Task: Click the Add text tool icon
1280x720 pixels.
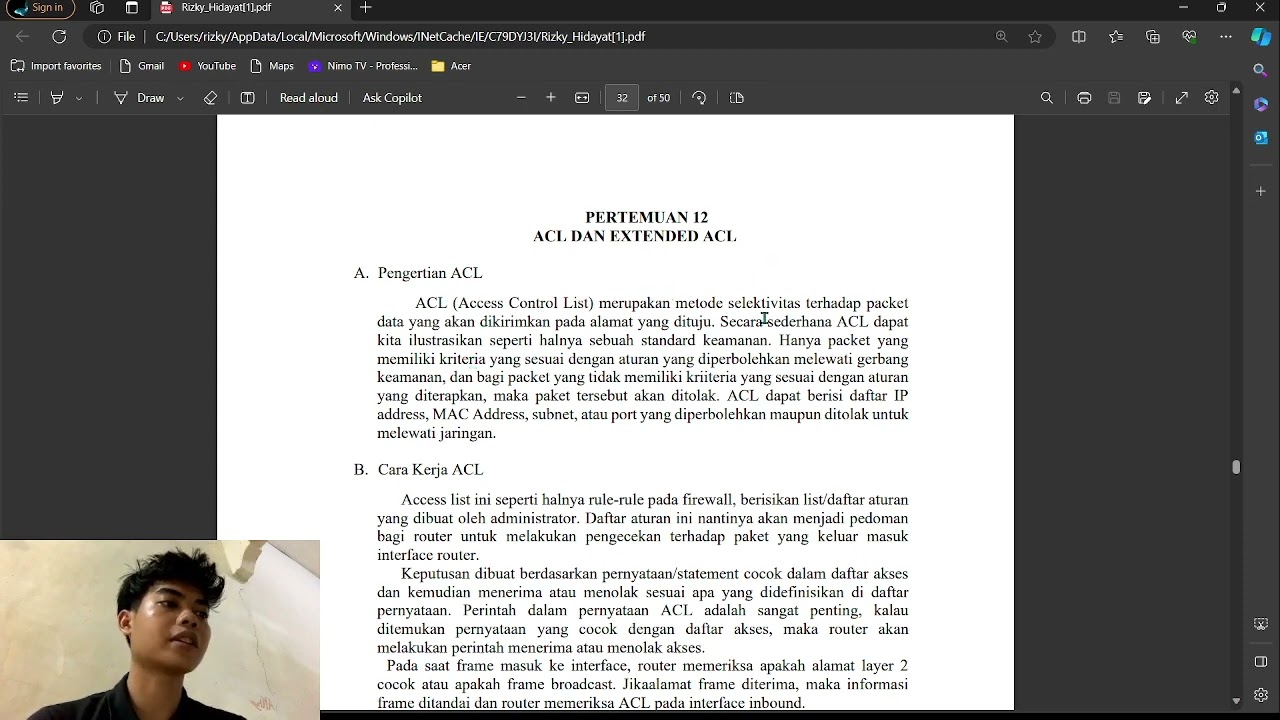Action: [248, 98]
